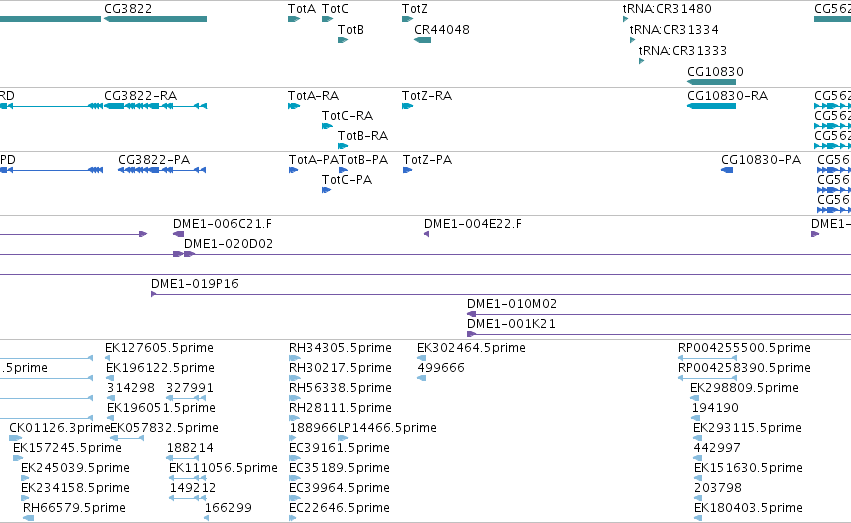Click EST RP004258390.5prime label
Image resolution: width=851 pixels, height=523 pixels.
tap(745, 368)
